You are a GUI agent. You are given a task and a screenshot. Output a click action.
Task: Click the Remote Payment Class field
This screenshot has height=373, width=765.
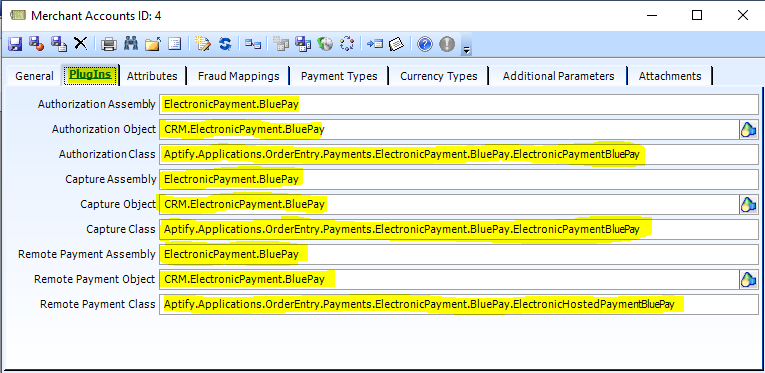click(459, 304)
